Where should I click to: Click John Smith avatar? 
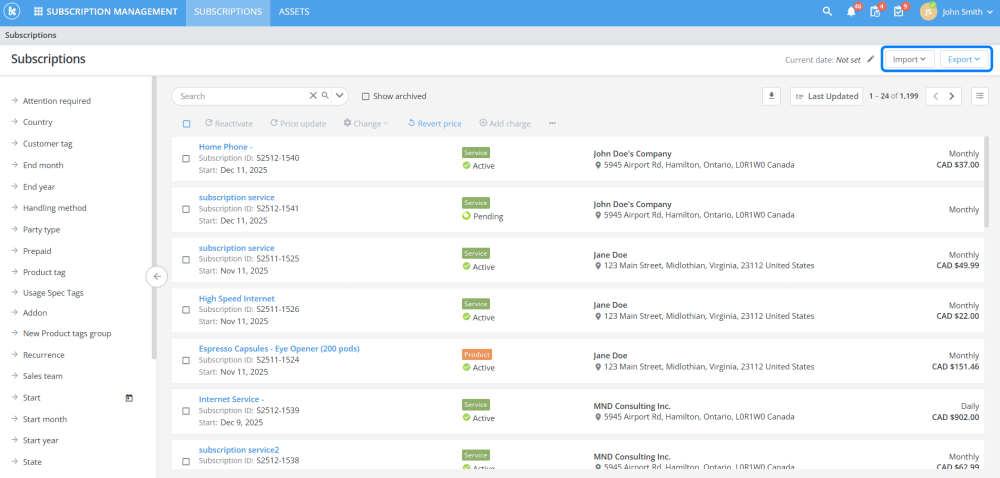click(928, 11)
